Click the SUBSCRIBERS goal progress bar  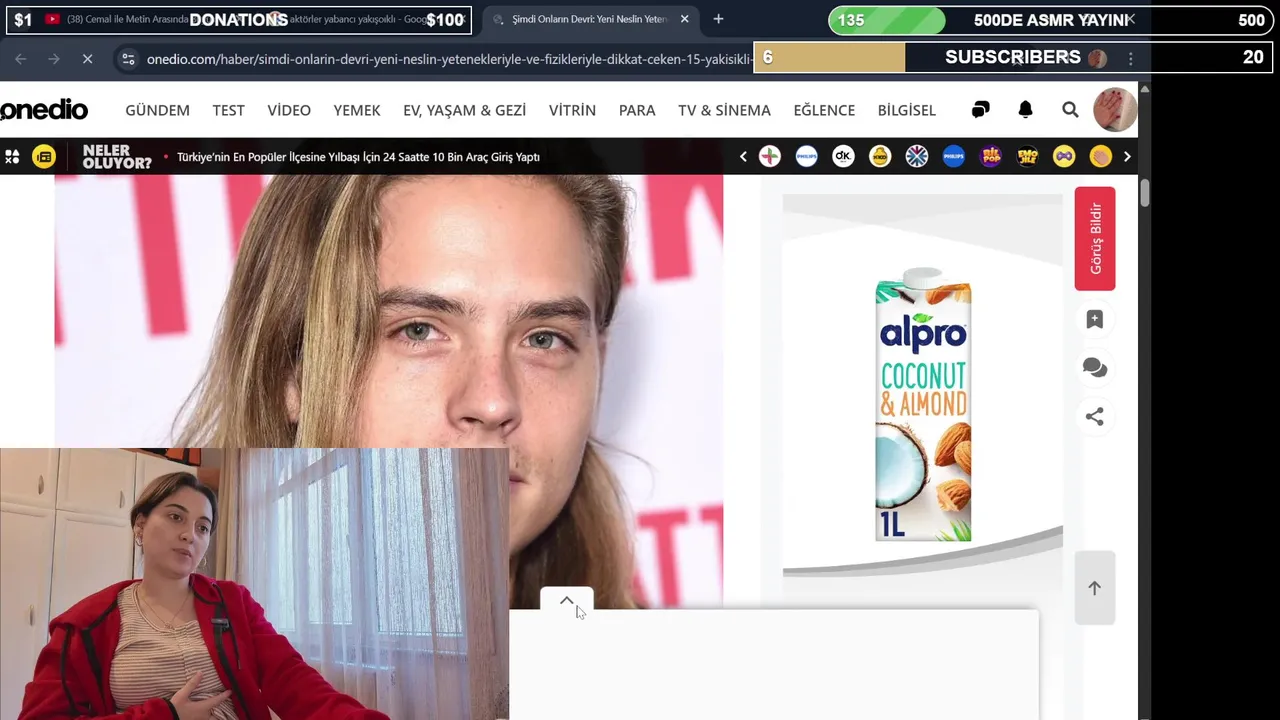click(1013, 57)
